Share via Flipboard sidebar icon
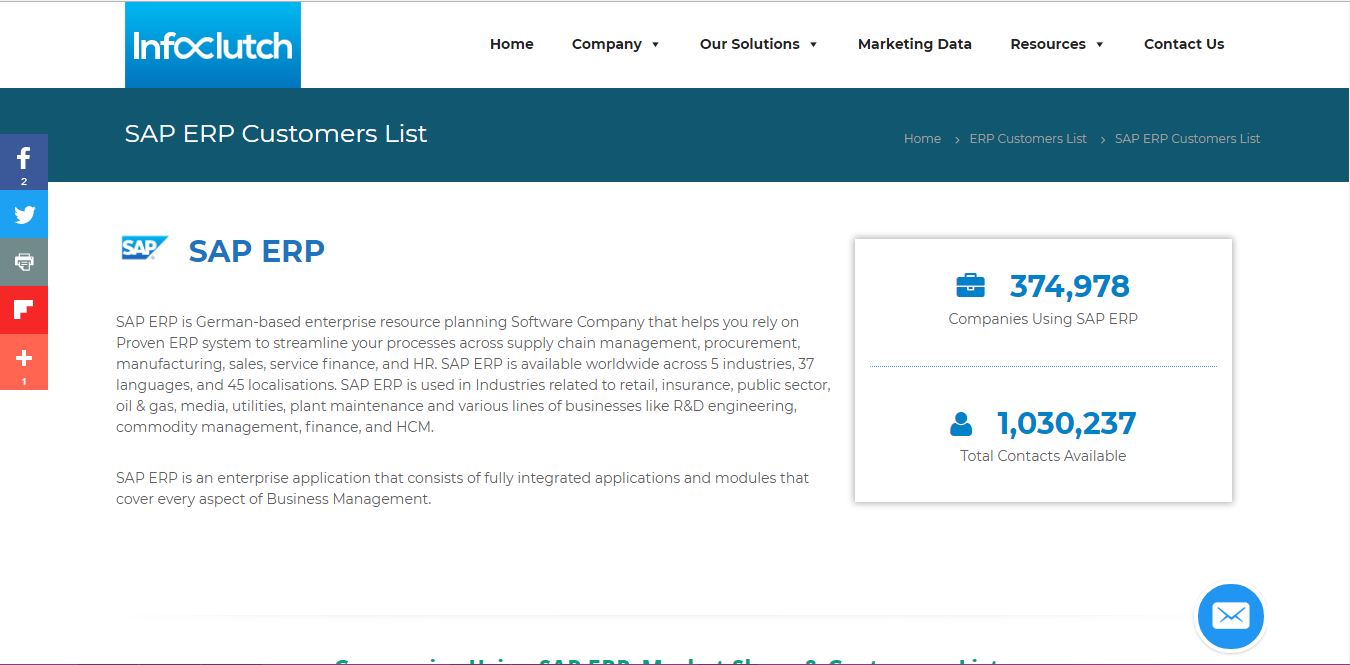The width and height of the screenshot is (1350, 665). (x=24, y=310)
